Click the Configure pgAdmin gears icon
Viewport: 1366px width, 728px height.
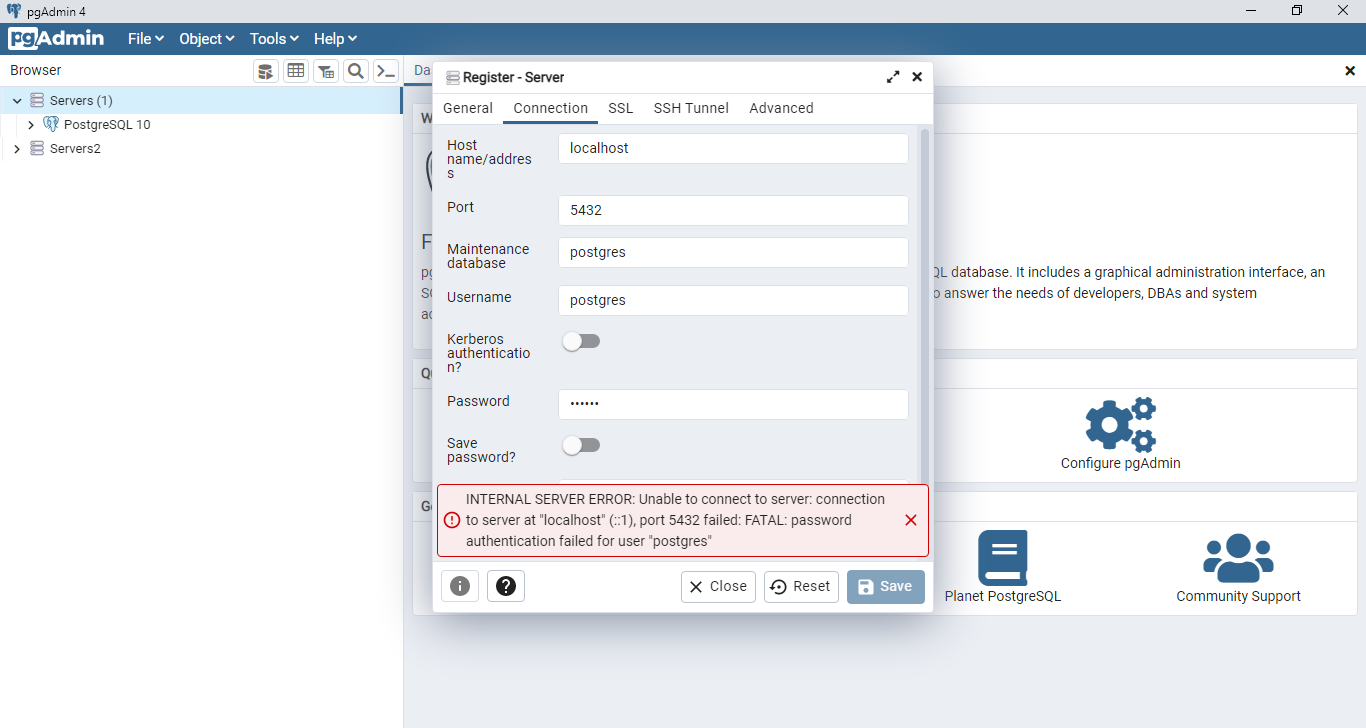click(x=1120, y=425)
